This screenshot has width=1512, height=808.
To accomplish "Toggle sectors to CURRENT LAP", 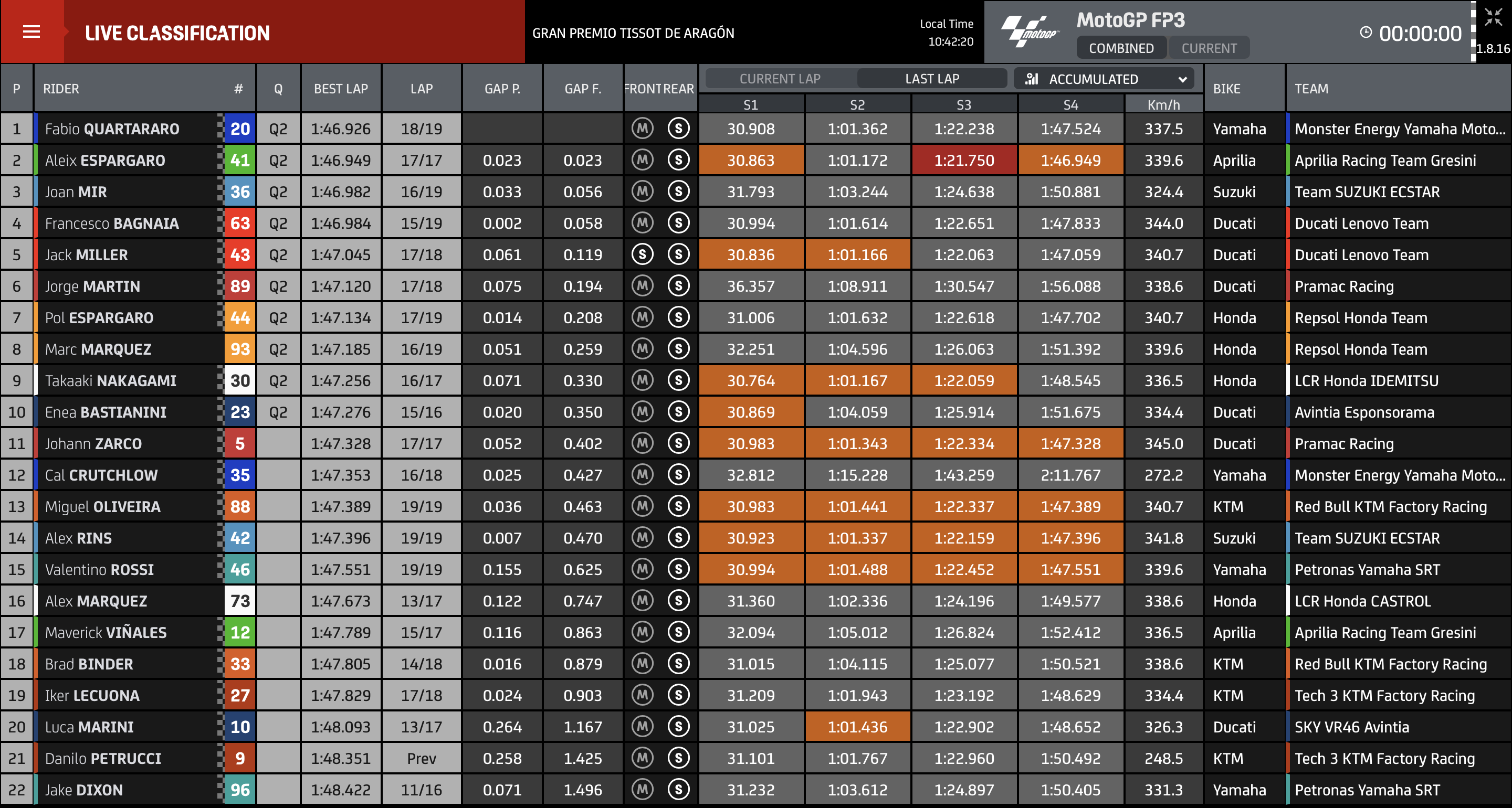I will (780, 79).
